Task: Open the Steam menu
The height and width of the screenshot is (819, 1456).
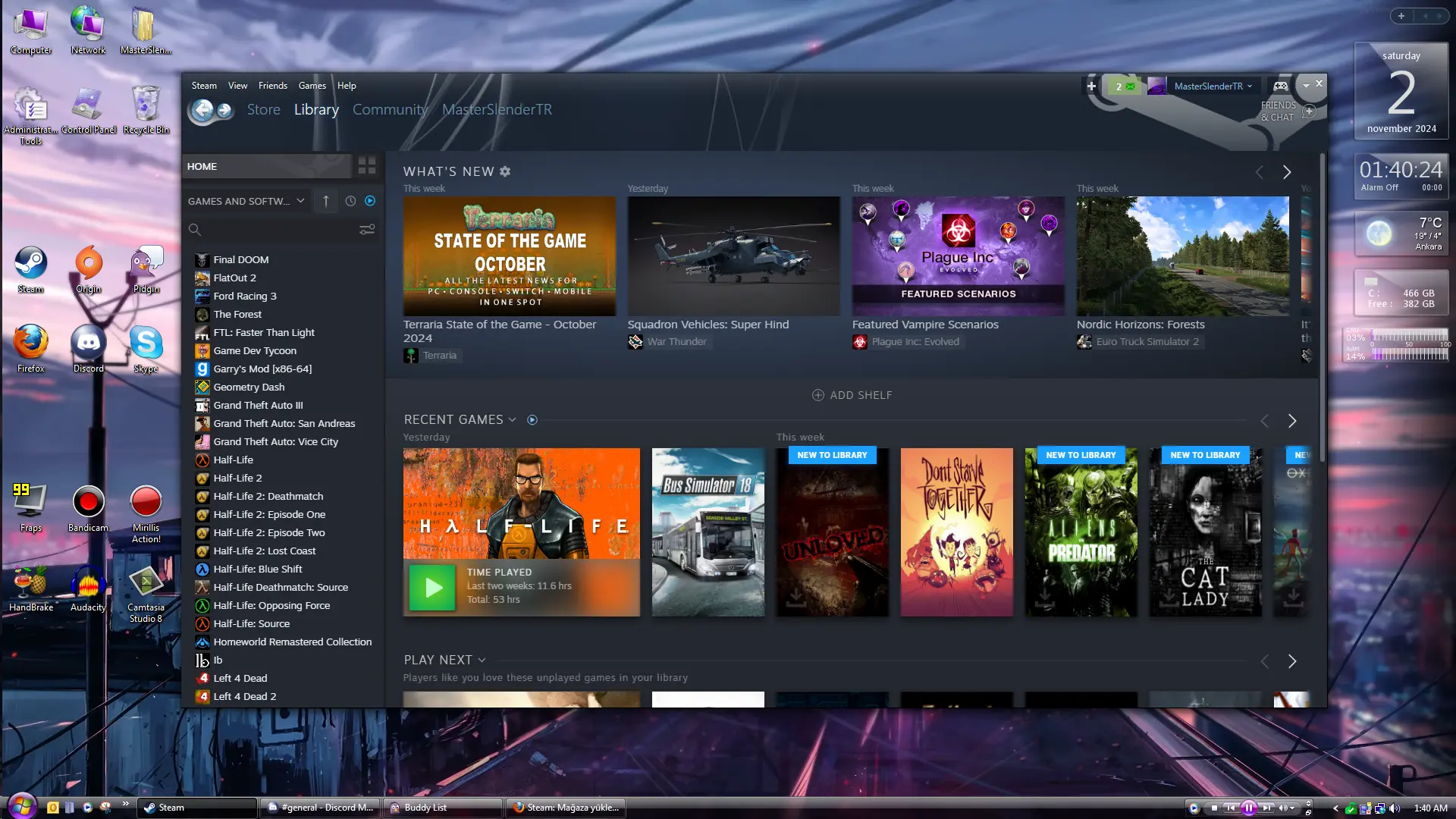Action: click(204, 86)
